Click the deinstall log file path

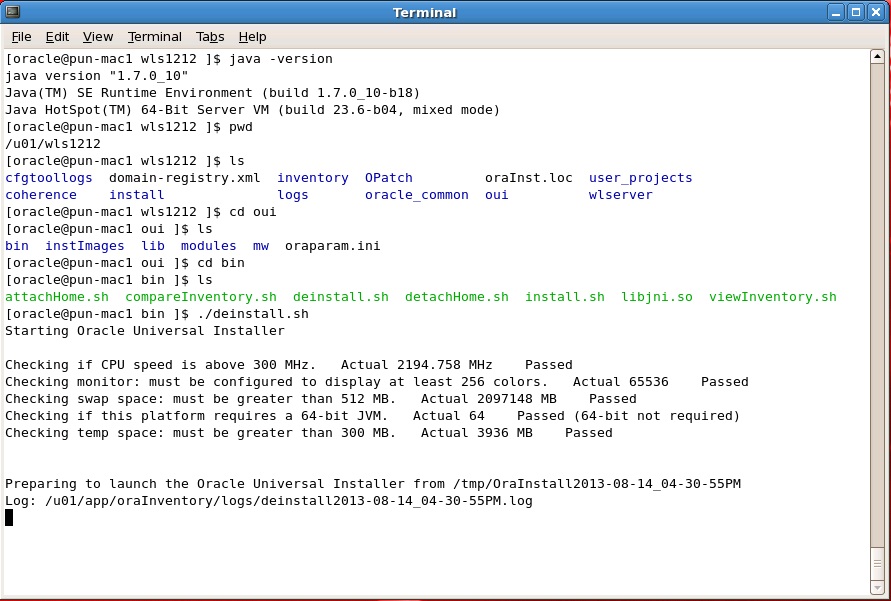(289, 502)
